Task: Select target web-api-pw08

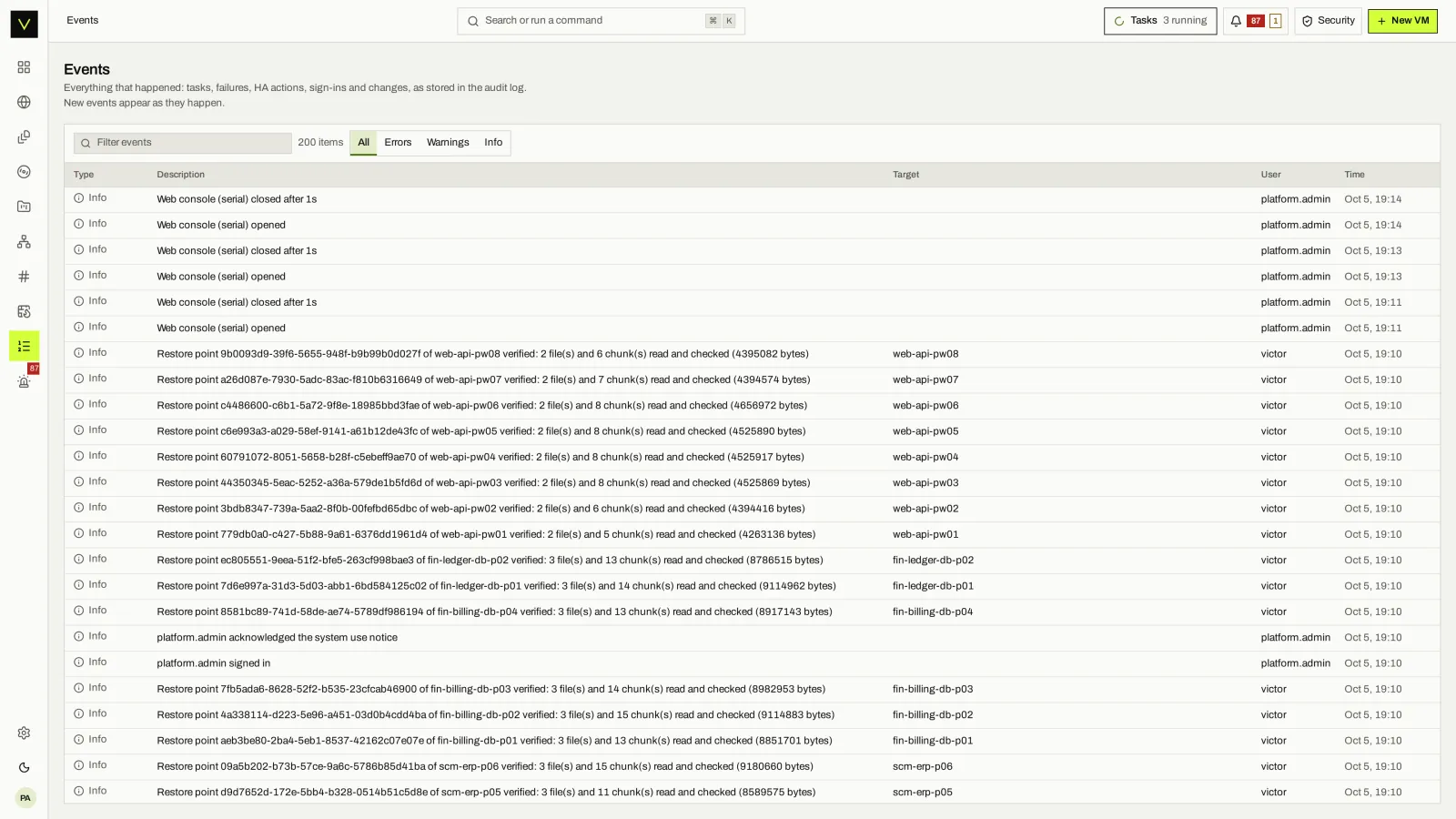Action: (x=925, y=354)
